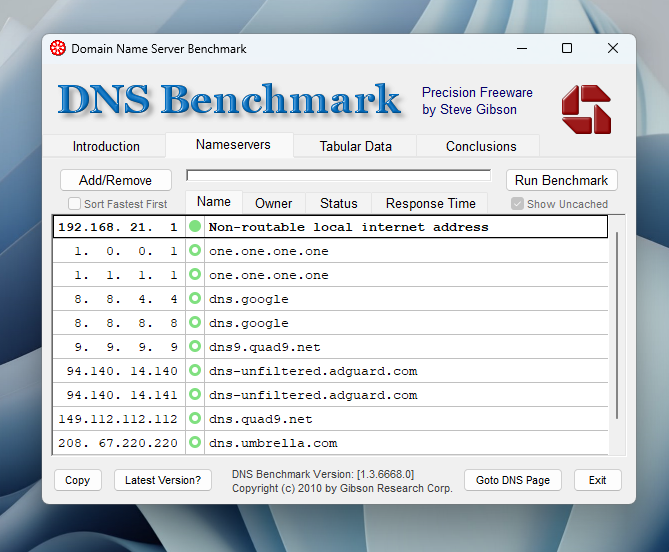Select the dns.google name for 8.8.4.4
The width and height of the screenshot is (669, 552).
[x=249, y=299]
